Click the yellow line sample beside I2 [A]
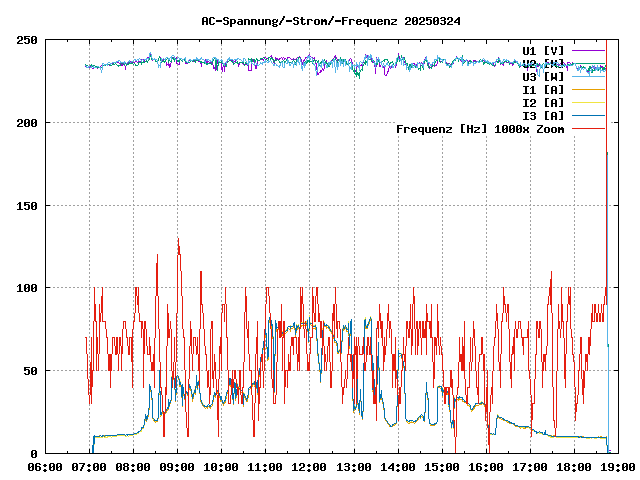 click(x=588, y=103)
